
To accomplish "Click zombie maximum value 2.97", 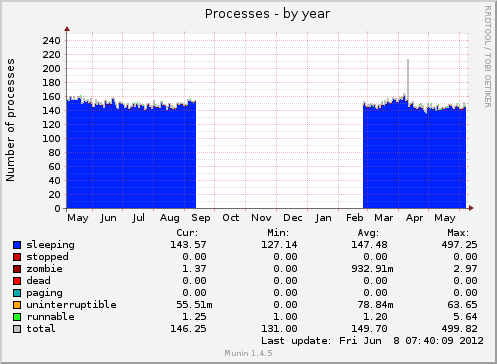I will pos(465,269).
